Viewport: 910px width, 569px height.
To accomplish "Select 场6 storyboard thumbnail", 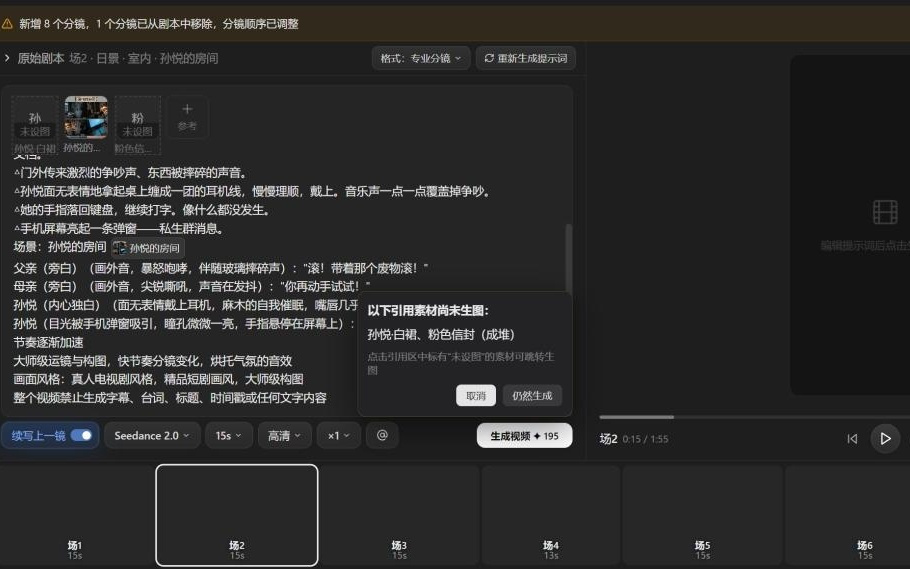I will pos(848,515).
